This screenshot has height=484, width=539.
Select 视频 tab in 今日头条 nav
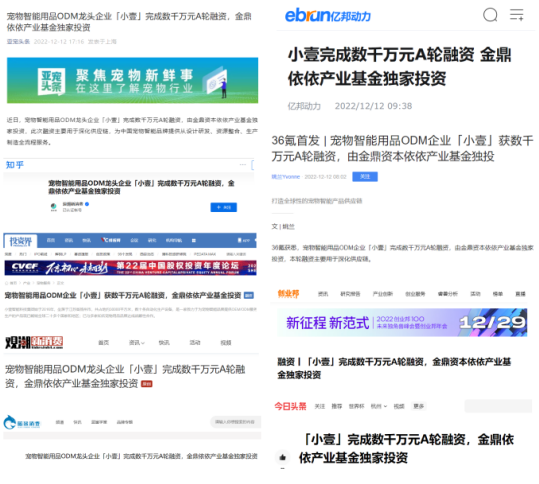point(399,406)
